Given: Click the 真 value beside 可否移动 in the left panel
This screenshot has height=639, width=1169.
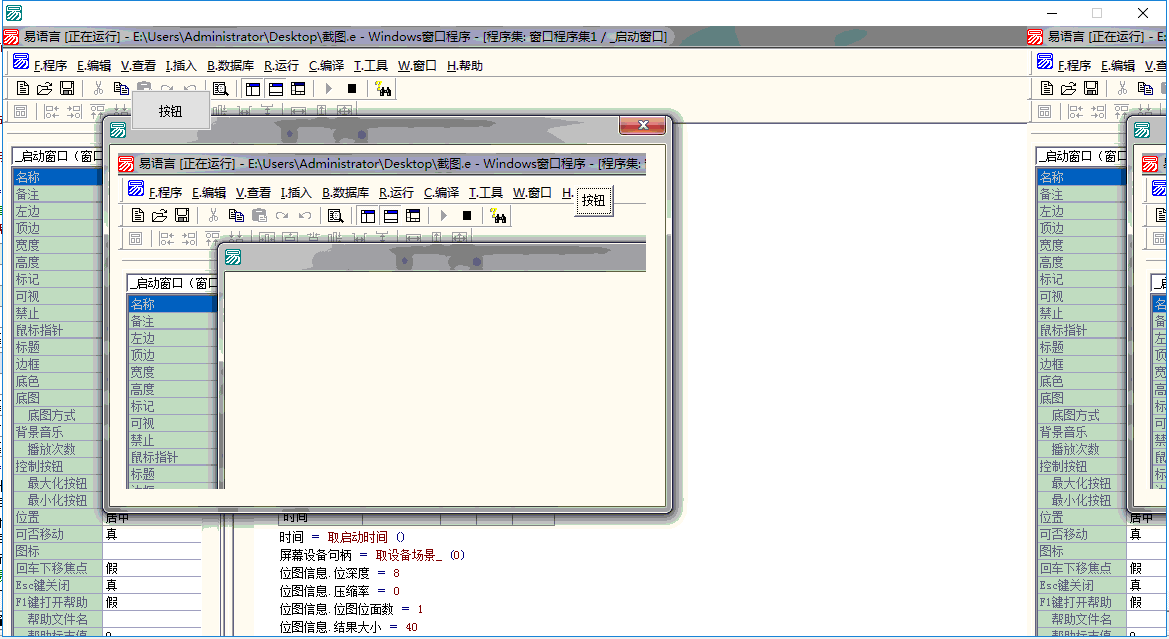Looking at the screenshot, I should (152, 534).
